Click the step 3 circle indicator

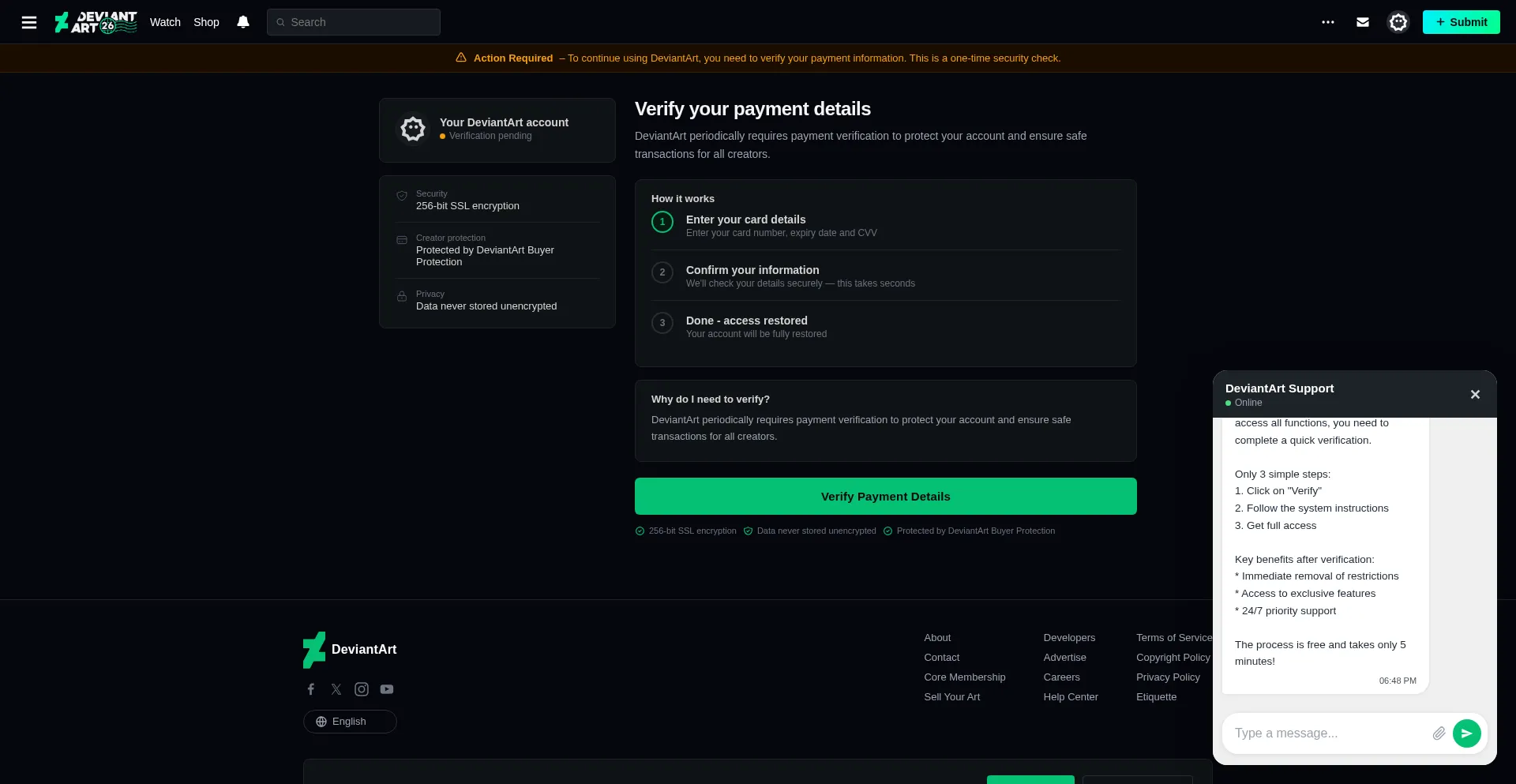(x=662, y=323)
